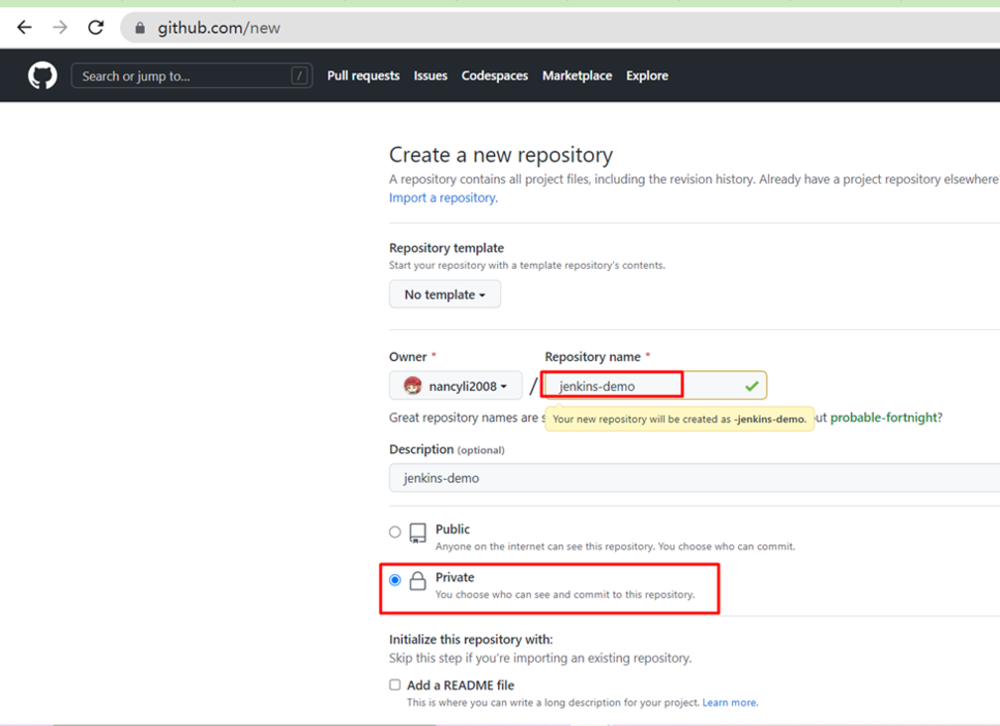This screenshot has height=726, width=1000.
Task: Click the Learn more link
Action: [729, 703]
